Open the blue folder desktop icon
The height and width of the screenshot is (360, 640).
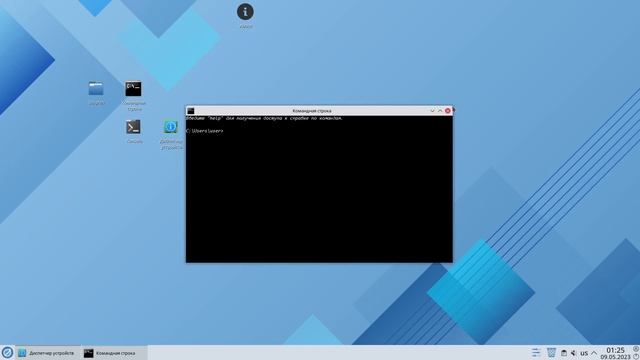[x=96, y=89]
